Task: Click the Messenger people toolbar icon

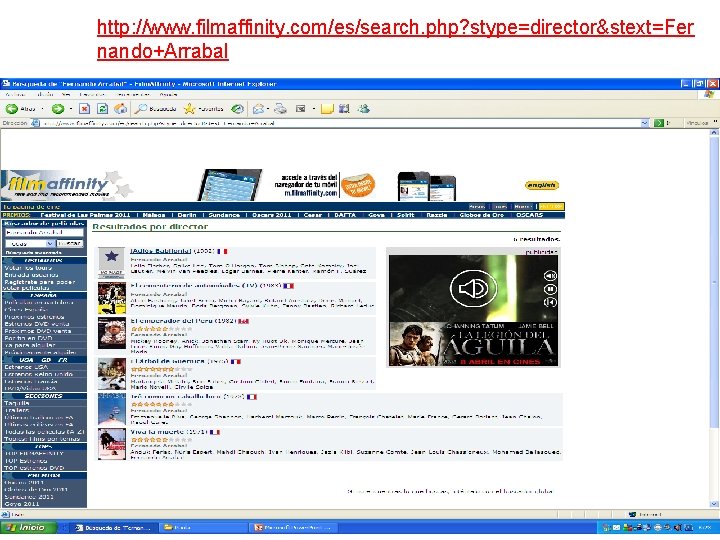Action: point(364,109)
